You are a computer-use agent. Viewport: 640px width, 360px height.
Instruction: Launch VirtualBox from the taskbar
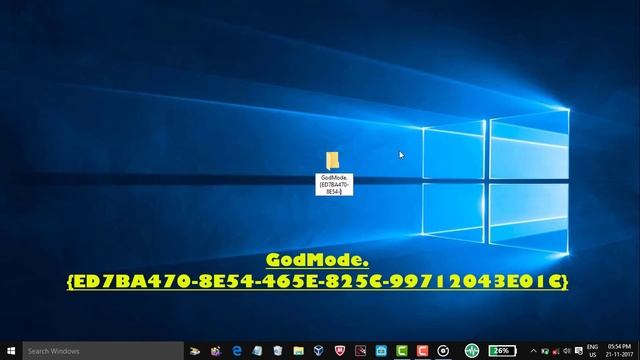click(319, 351)
